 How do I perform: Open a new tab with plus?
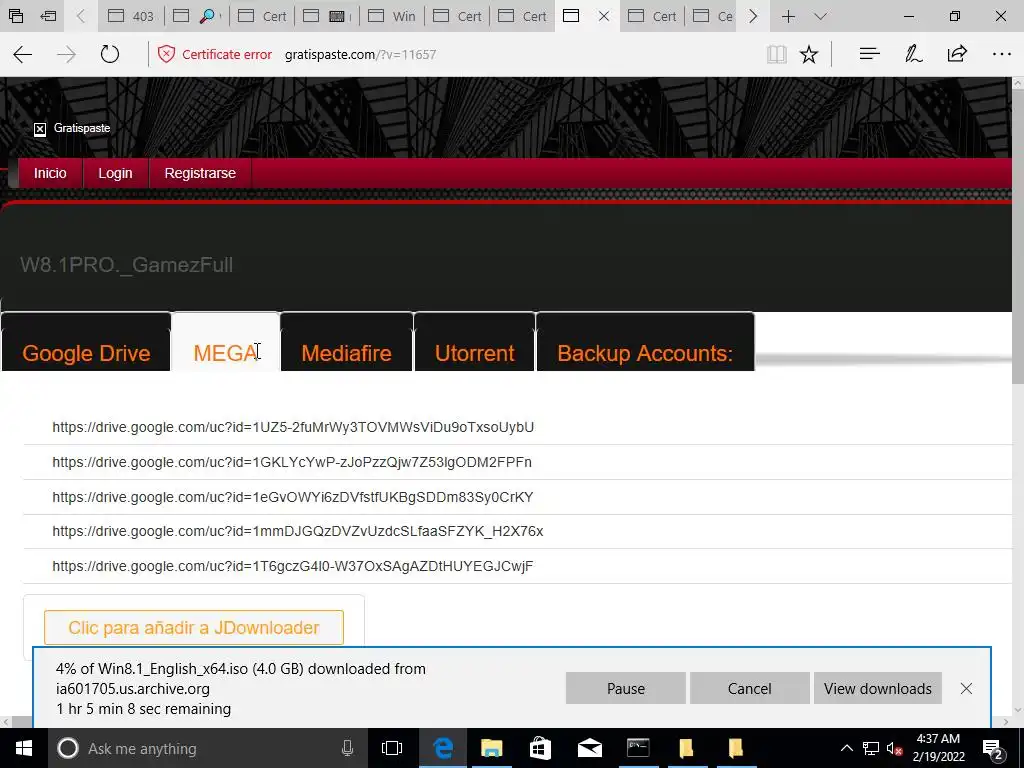pos(788,16)
